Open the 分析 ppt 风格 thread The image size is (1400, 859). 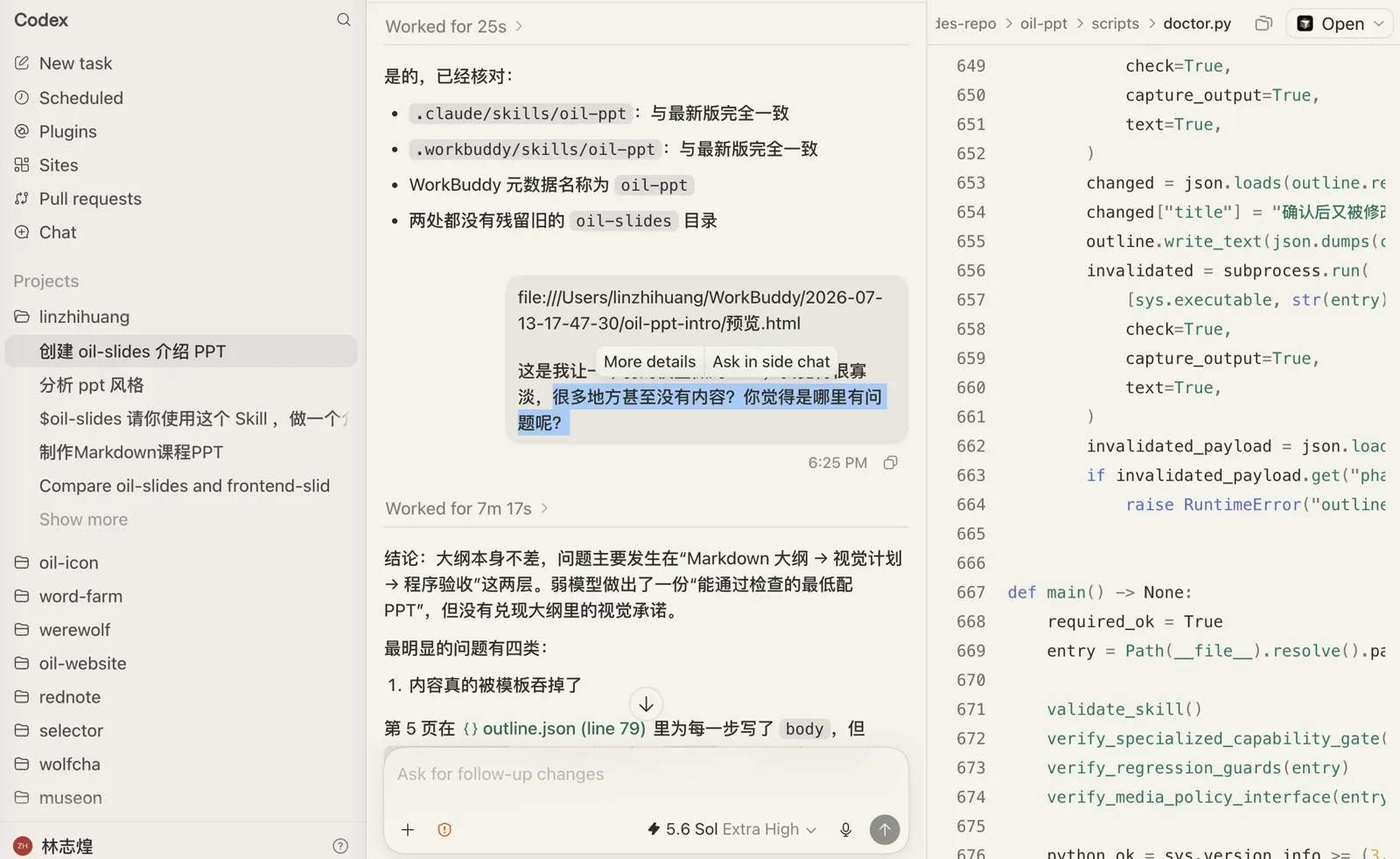point(92,385)
